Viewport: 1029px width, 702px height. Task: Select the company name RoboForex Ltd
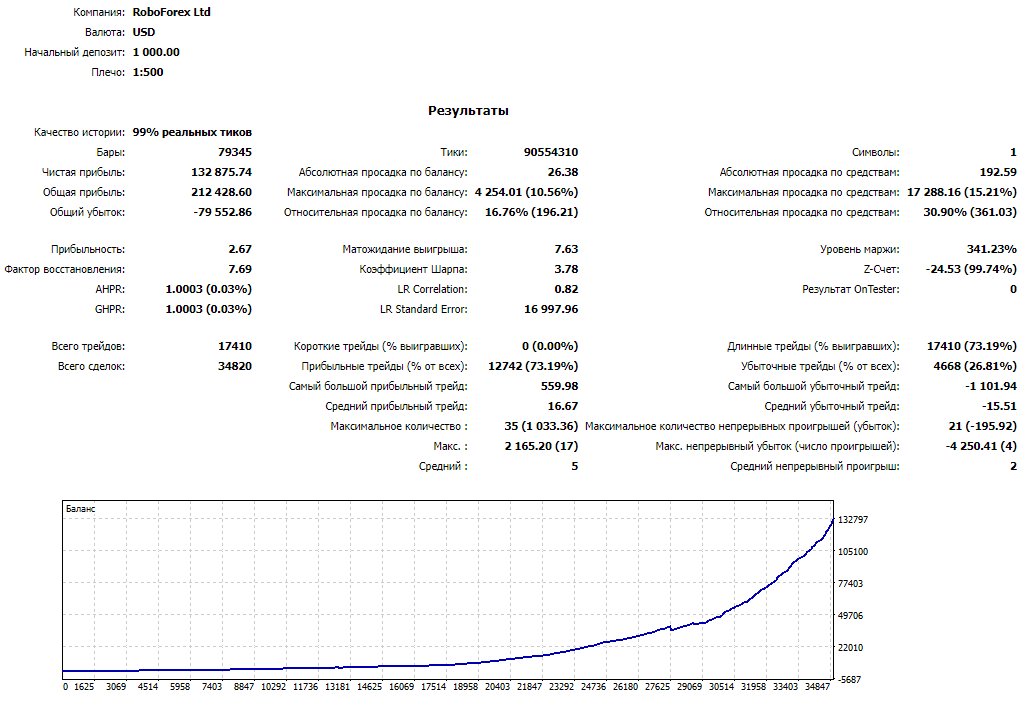coord(171,12)
